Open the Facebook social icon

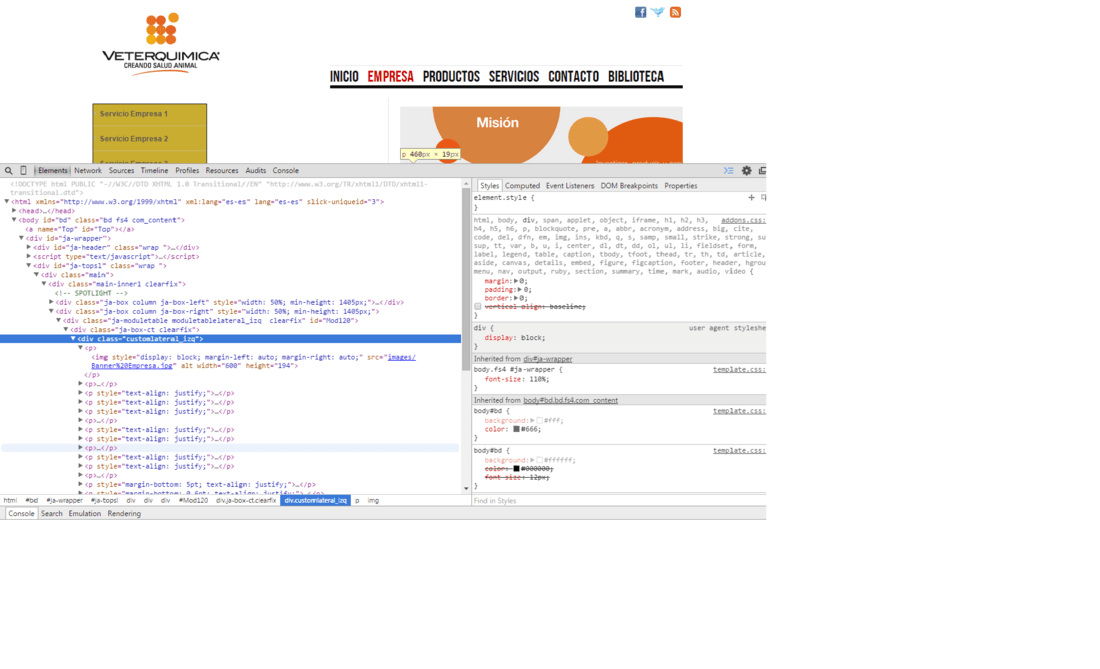click(x=640, y=12)
